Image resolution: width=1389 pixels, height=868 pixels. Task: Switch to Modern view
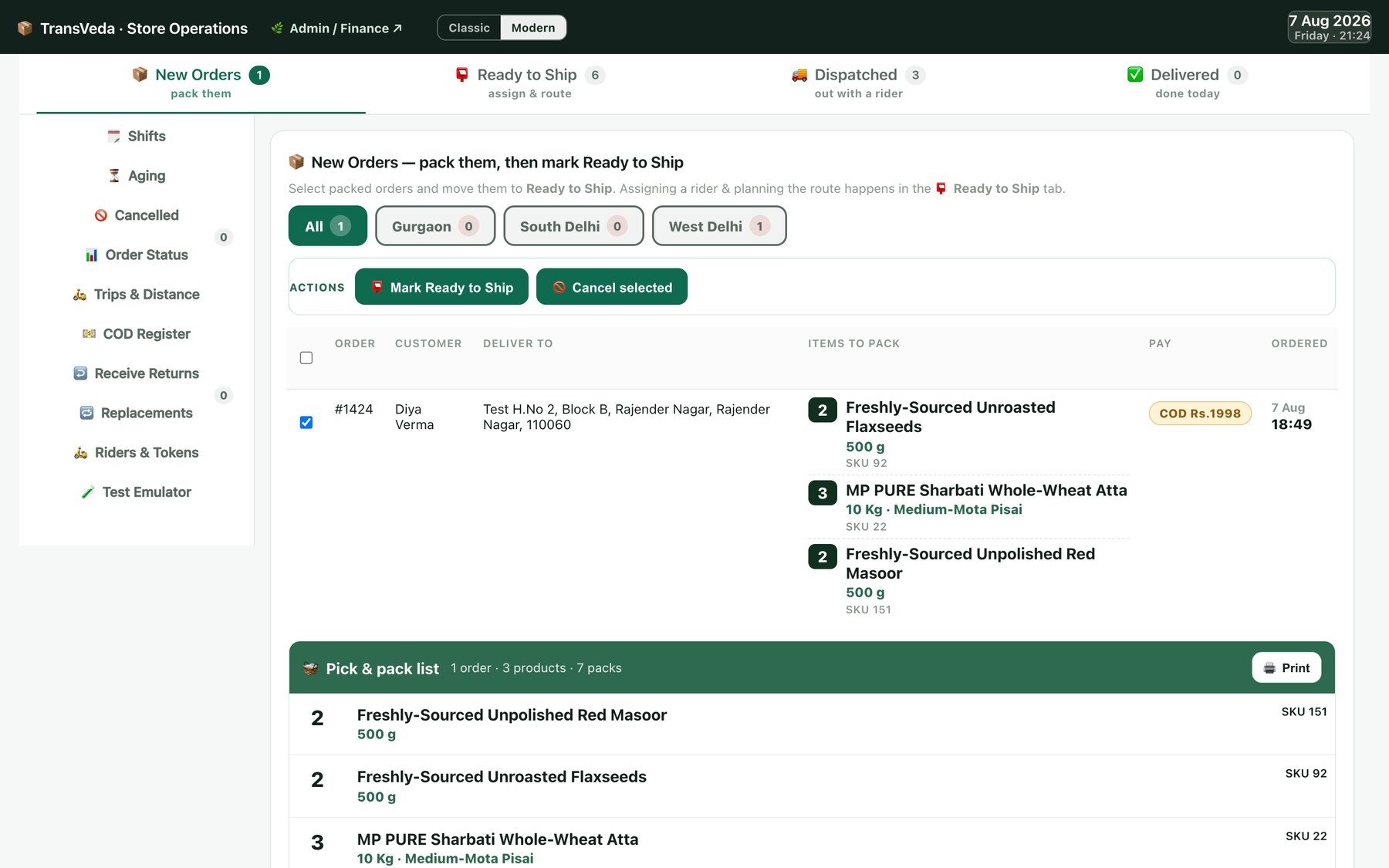(x=533, y=28)
